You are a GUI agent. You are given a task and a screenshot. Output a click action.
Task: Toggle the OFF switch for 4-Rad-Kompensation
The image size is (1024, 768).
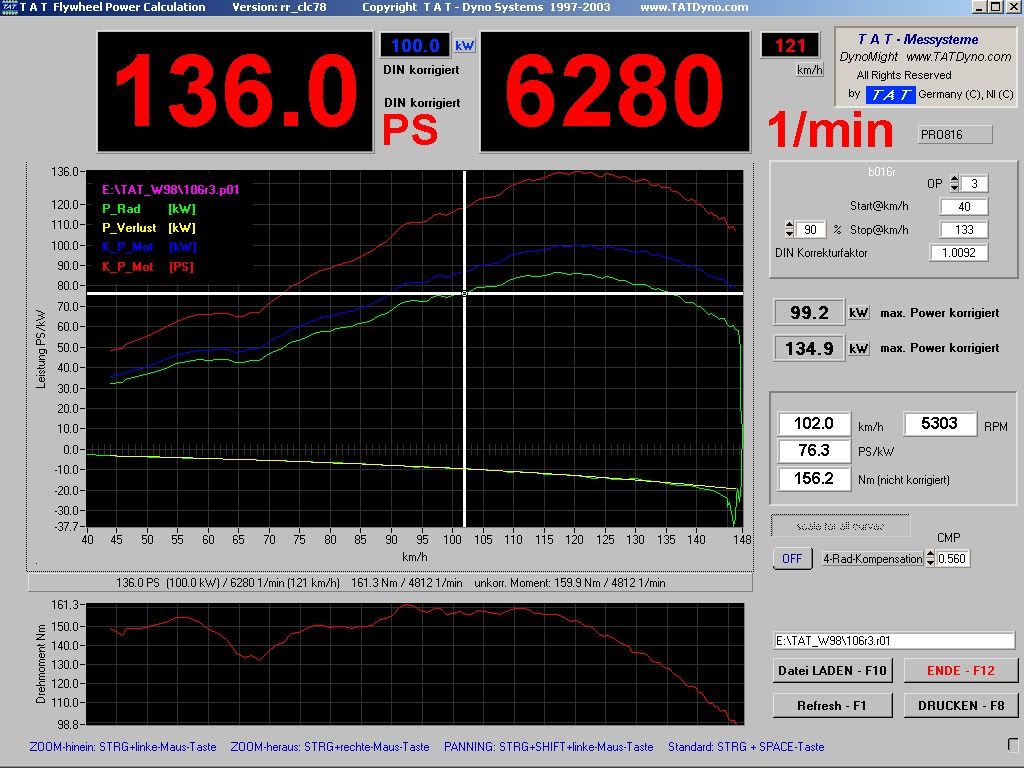pos(792,559)
